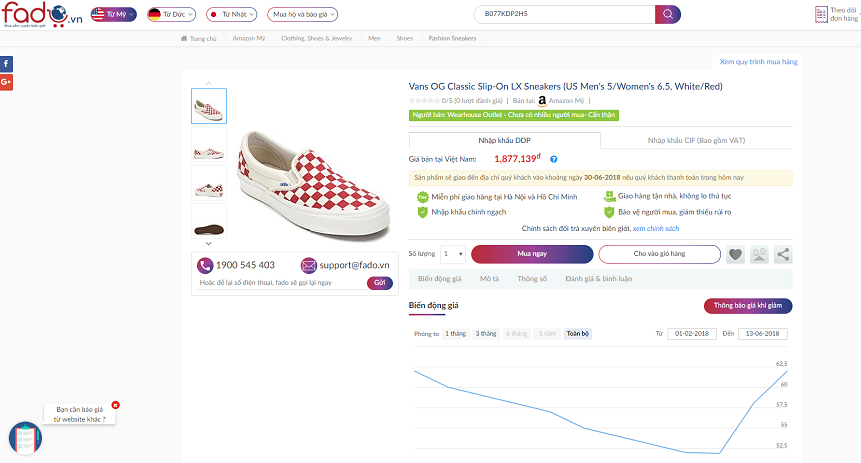Viewport: 861px width, 463px height.
Task: Select the 'Toàn bộ' zoom range
Action: pos(578,333)
